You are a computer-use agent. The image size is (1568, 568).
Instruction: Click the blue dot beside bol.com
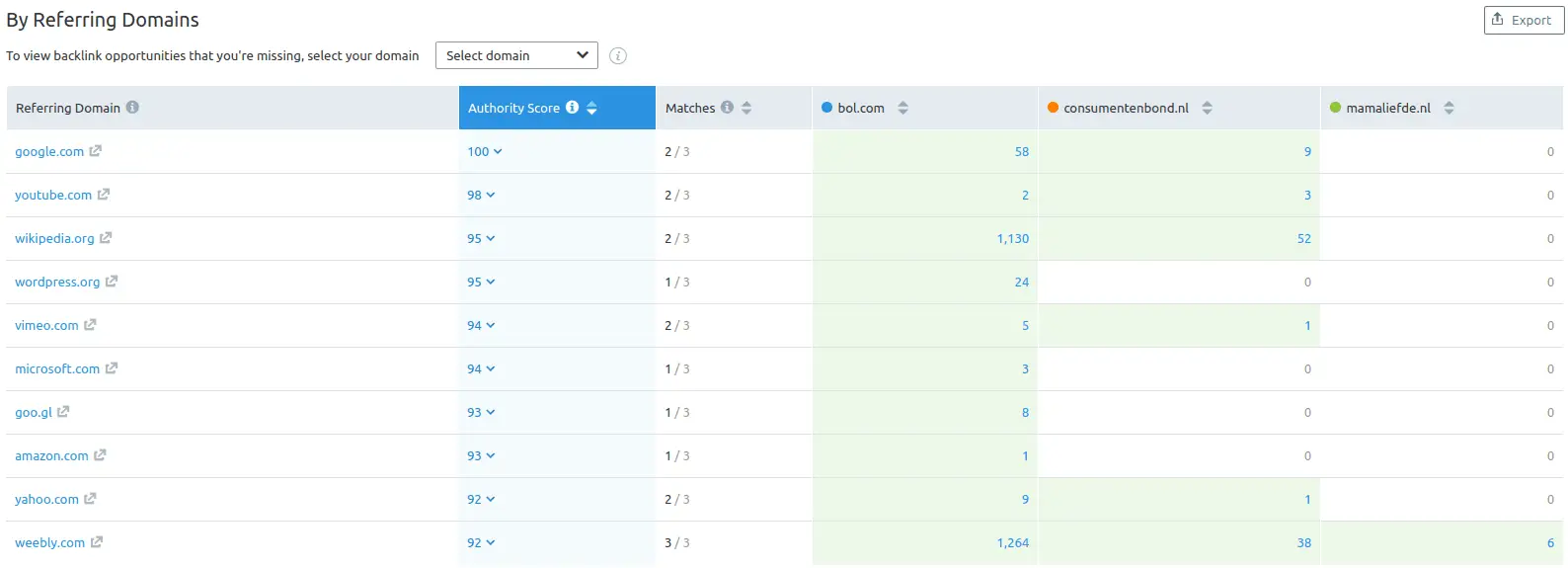tap(827, 108)
